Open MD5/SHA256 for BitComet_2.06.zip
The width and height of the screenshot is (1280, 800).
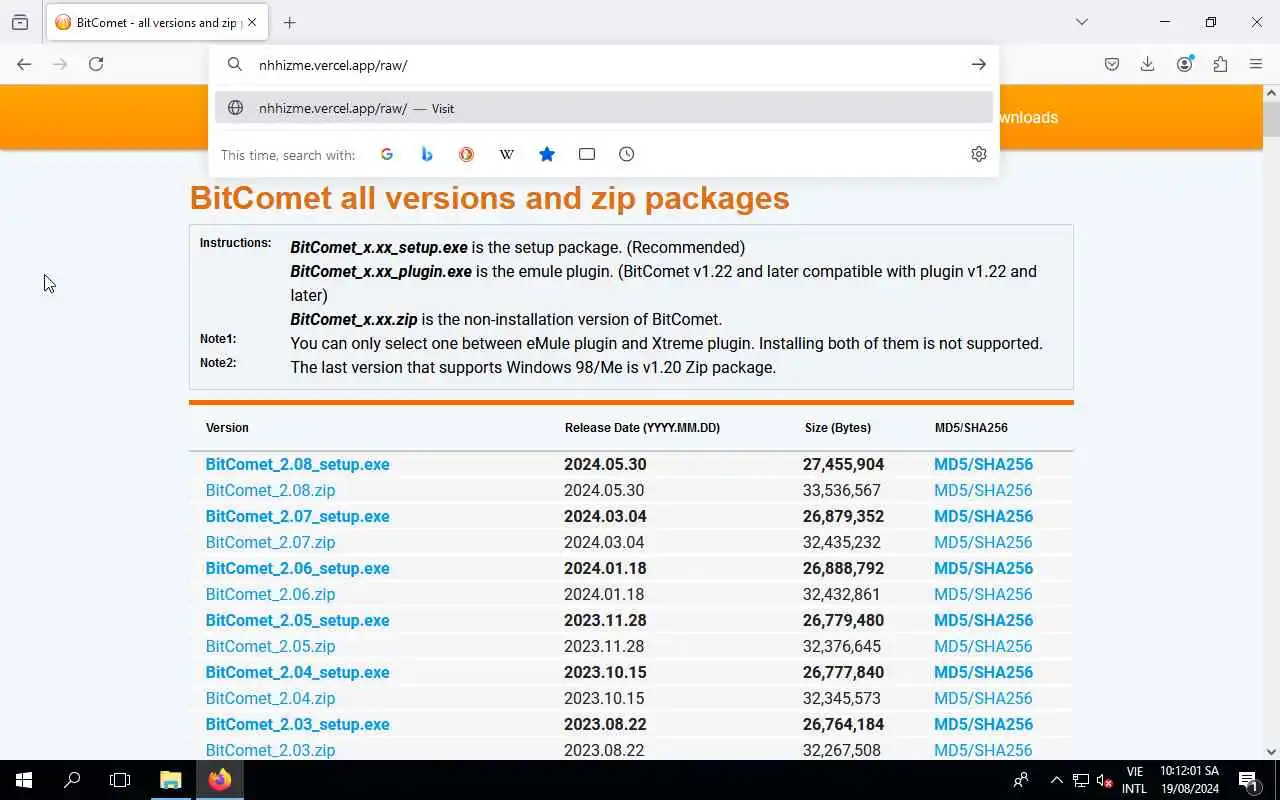[983, 594]
